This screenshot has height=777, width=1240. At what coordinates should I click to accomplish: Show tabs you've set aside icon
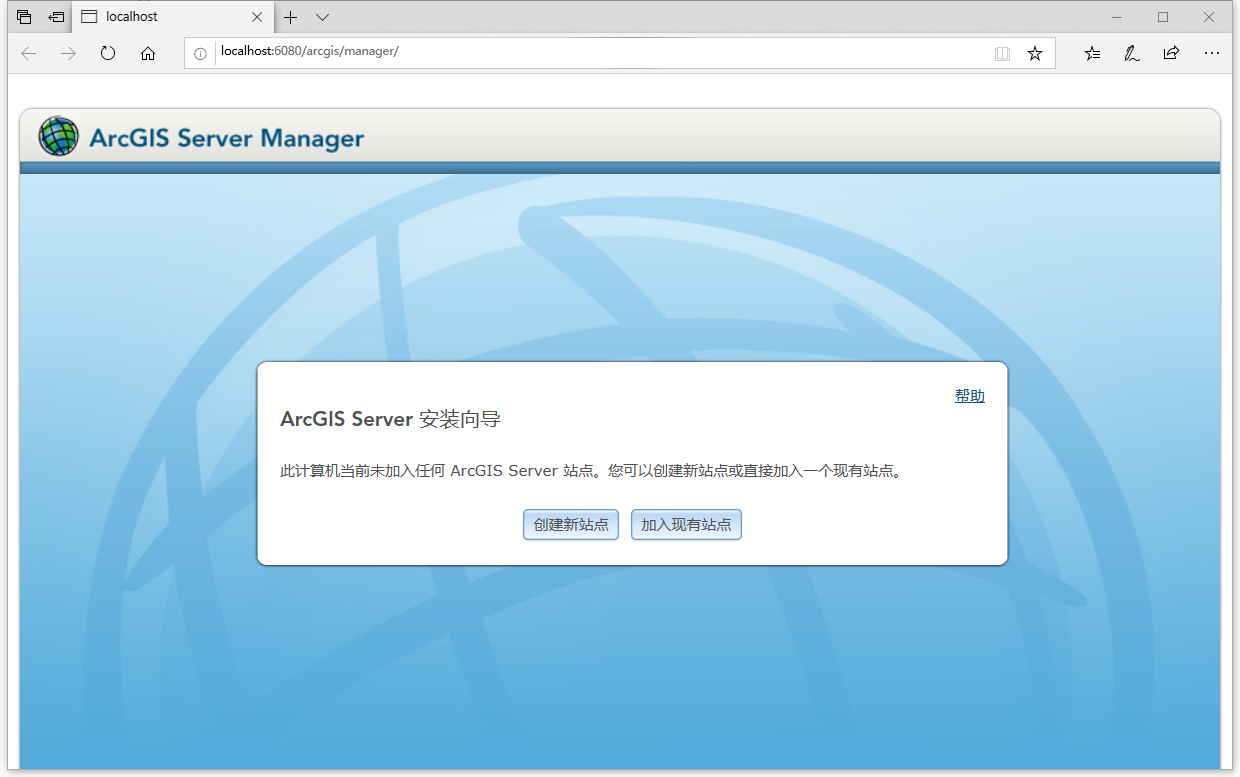24,17
